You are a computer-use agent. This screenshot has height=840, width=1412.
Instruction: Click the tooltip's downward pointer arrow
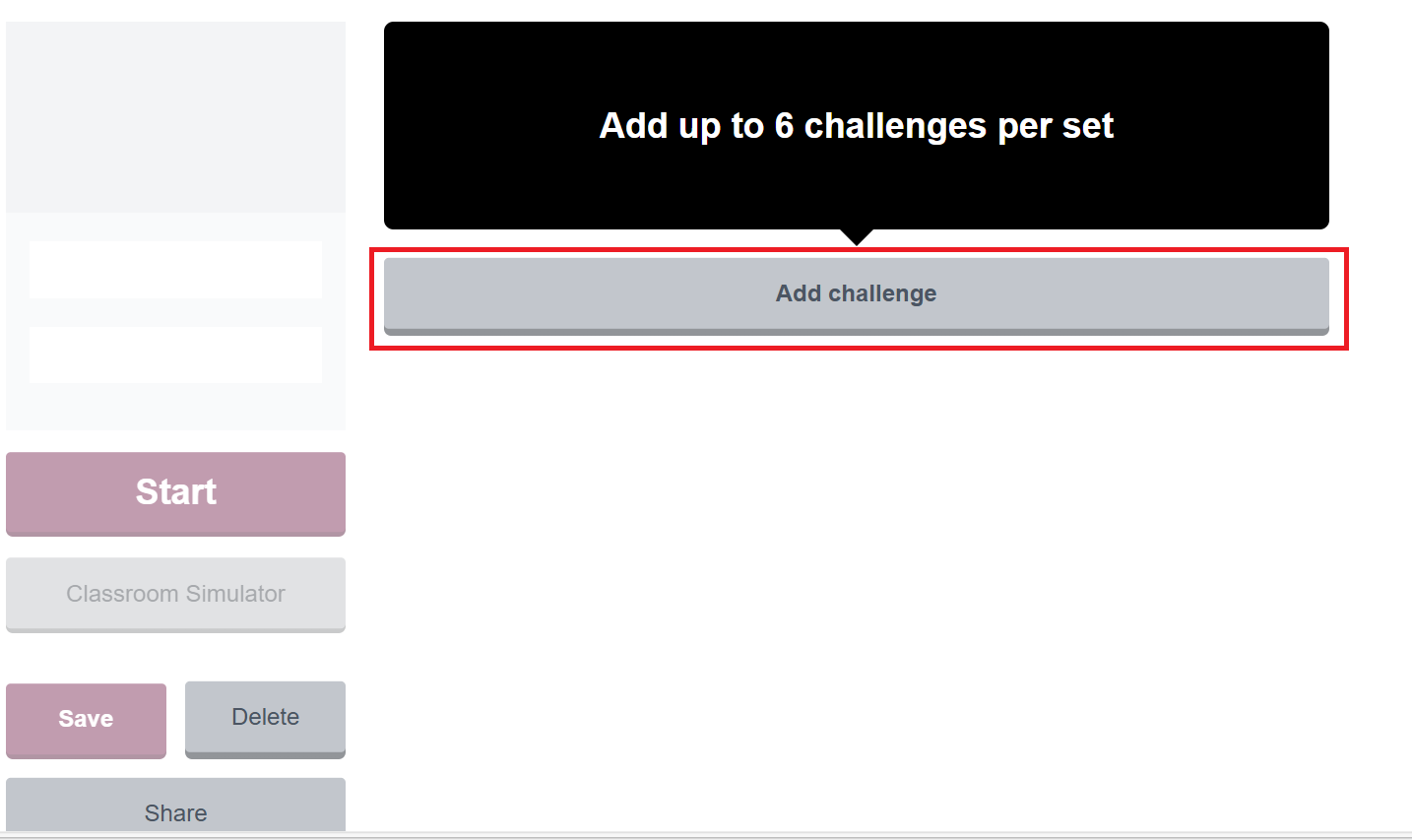coord(857,236)
